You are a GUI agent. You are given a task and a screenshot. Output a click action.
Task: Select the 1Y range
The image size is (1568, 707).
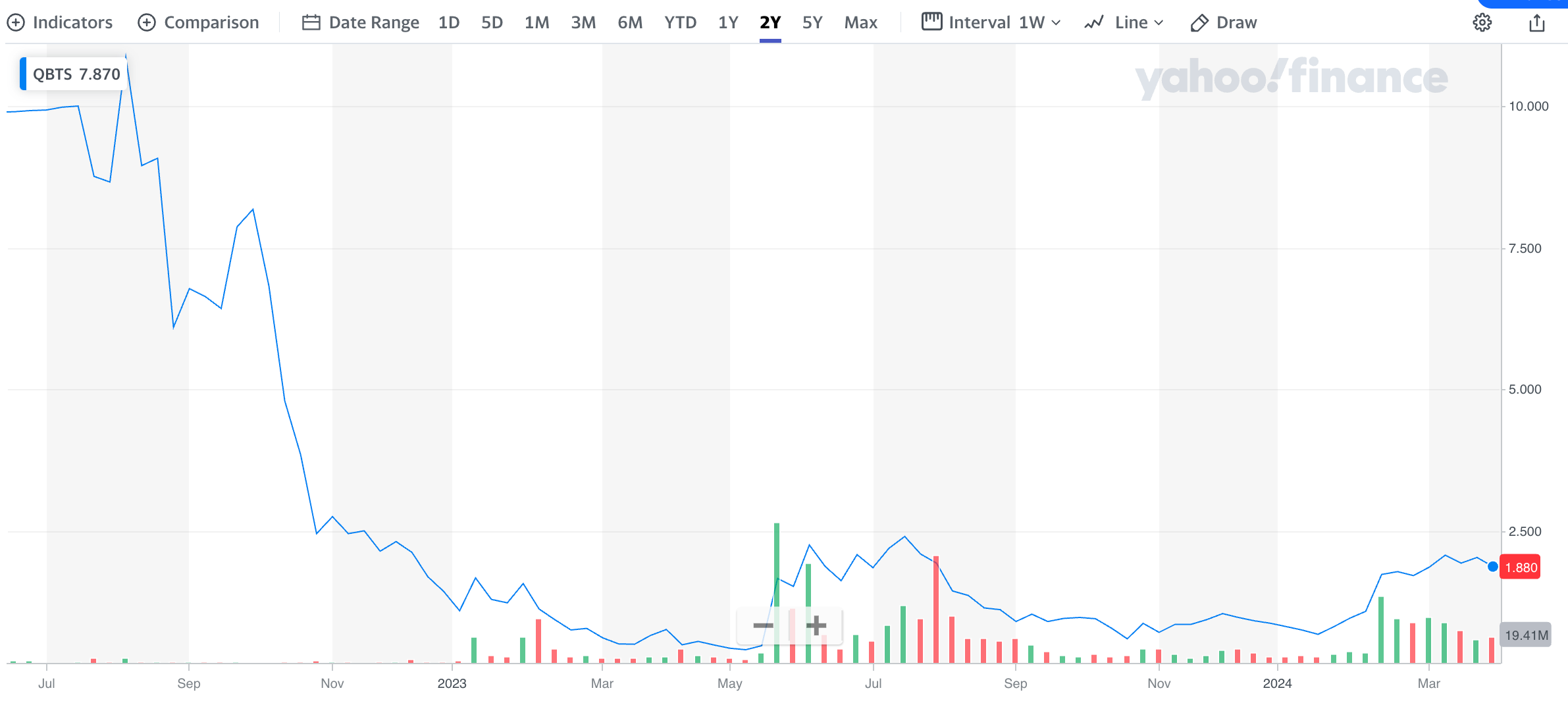pyautogui.click(x=728, y=22)
